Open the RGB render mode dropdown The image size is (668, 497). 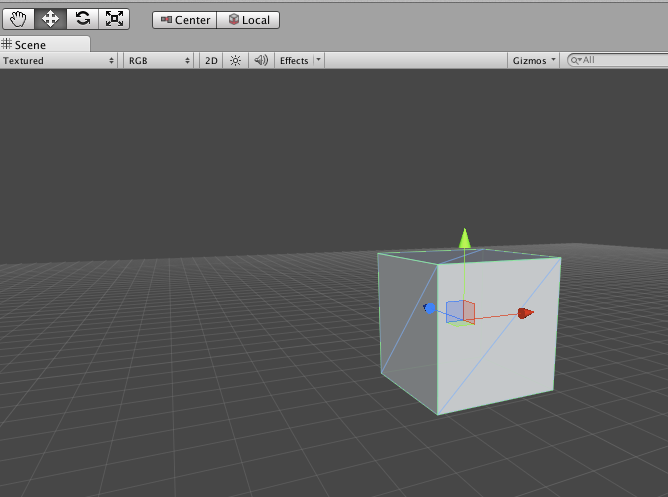[158, 60]
